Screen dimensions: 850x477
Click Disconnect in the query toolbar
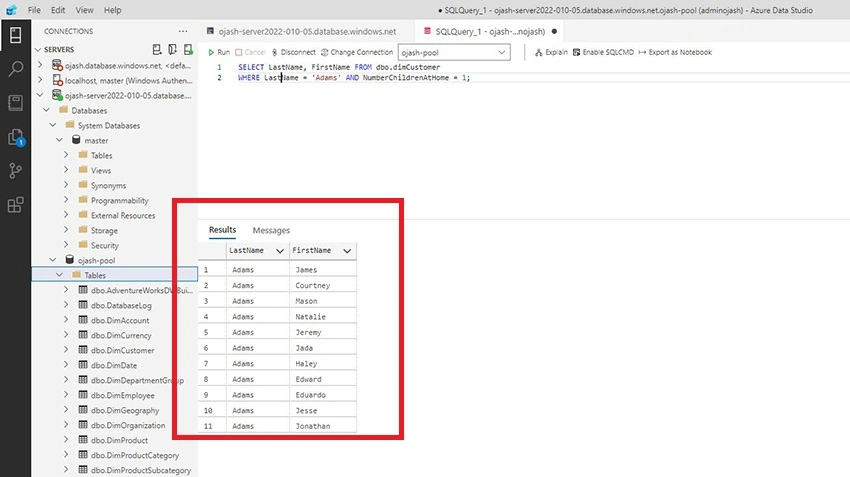coord(293,53)
